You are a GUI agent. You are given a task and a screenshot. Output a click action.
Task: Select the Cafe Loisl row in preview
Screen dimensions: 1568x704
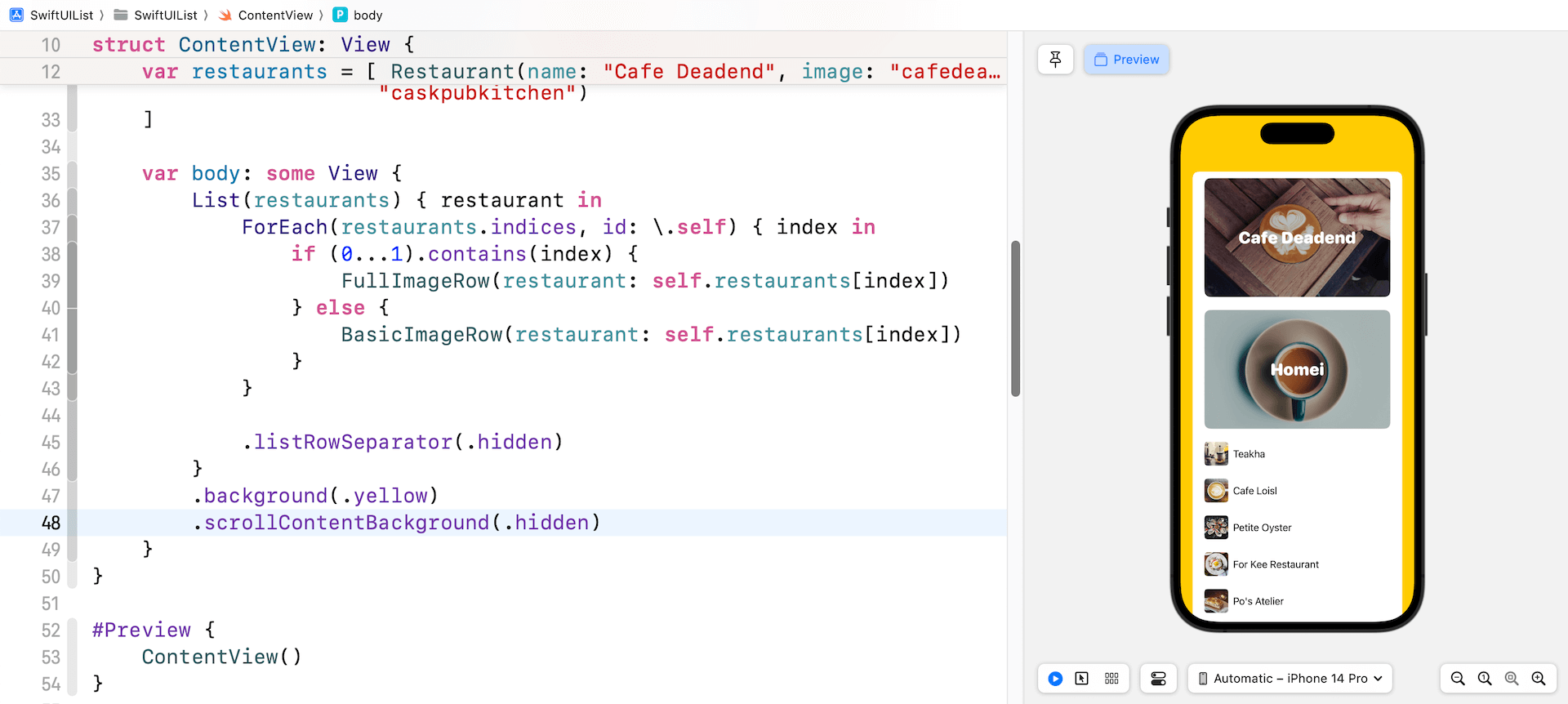(x=1297, y=491)
